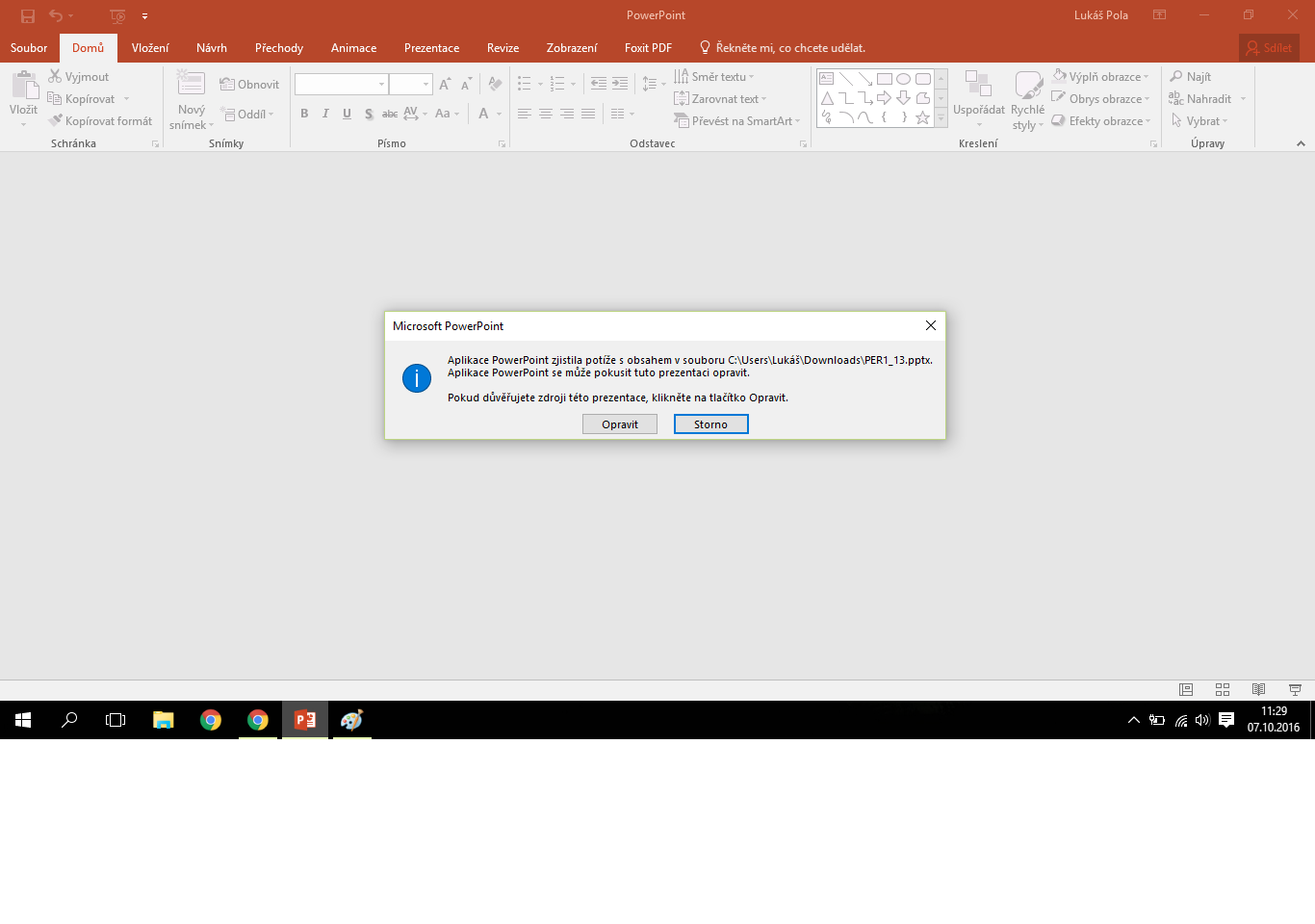The height and width of the screenshot is (924, 1315).
Task: Select the star shape in gallery
Action: click(x=923, y=117)
